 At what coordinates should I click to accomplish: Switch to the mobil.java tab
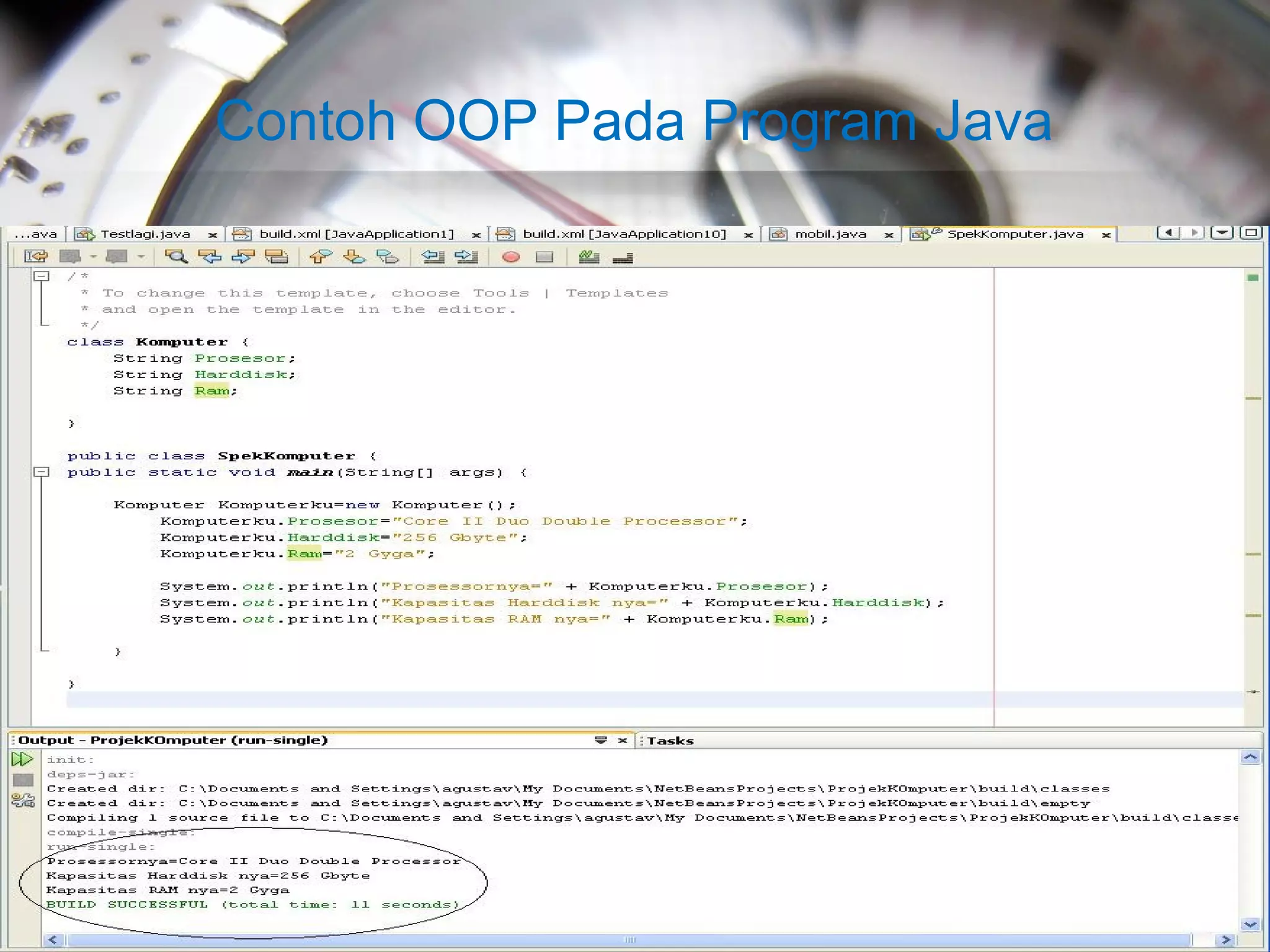830,234
